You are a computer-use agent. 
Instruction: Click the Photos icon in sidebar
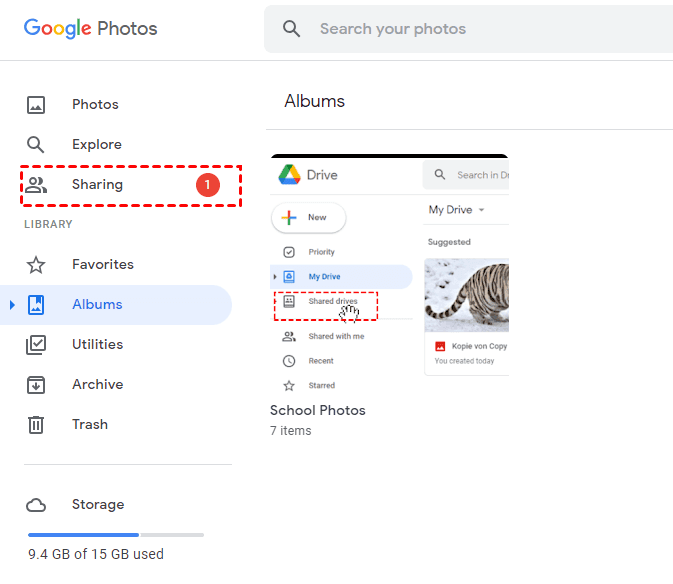tap(36, 105)
